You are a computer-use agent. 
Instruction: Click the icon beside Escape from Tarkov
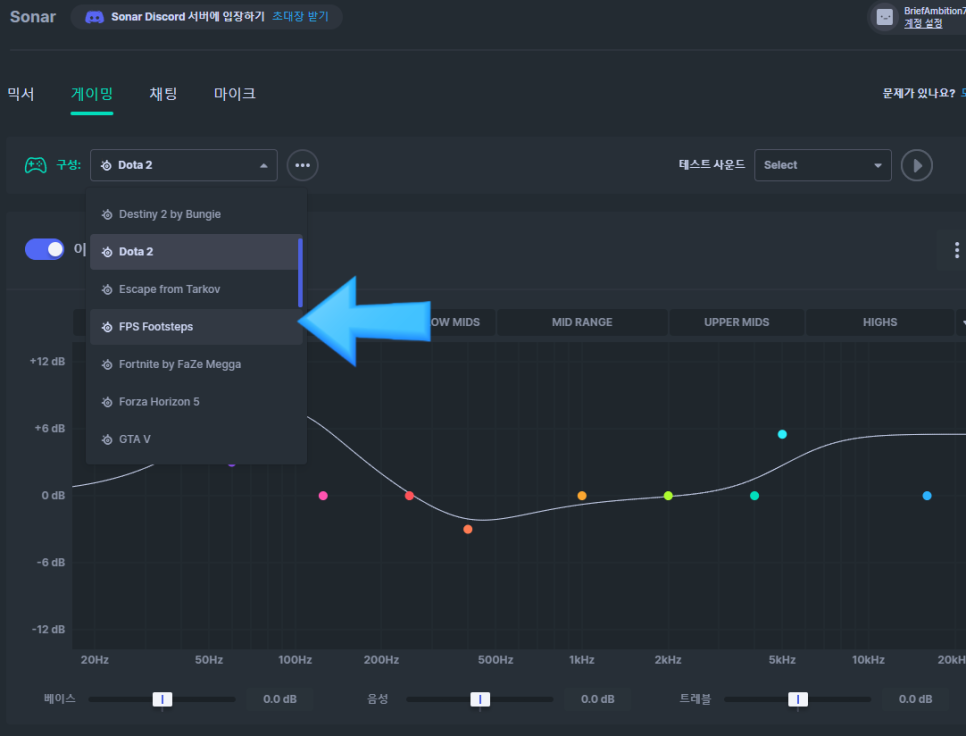click(107, 289)
